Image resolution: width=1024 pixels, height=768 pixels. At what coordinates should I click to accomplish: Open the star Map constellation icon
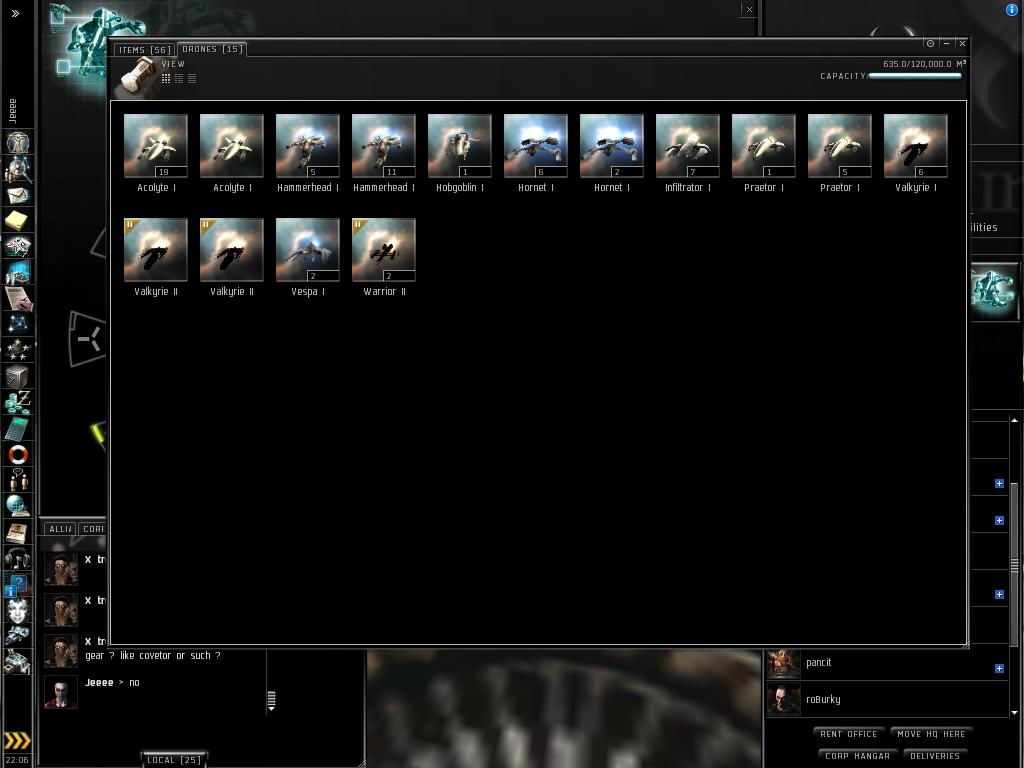pos(18,324)
